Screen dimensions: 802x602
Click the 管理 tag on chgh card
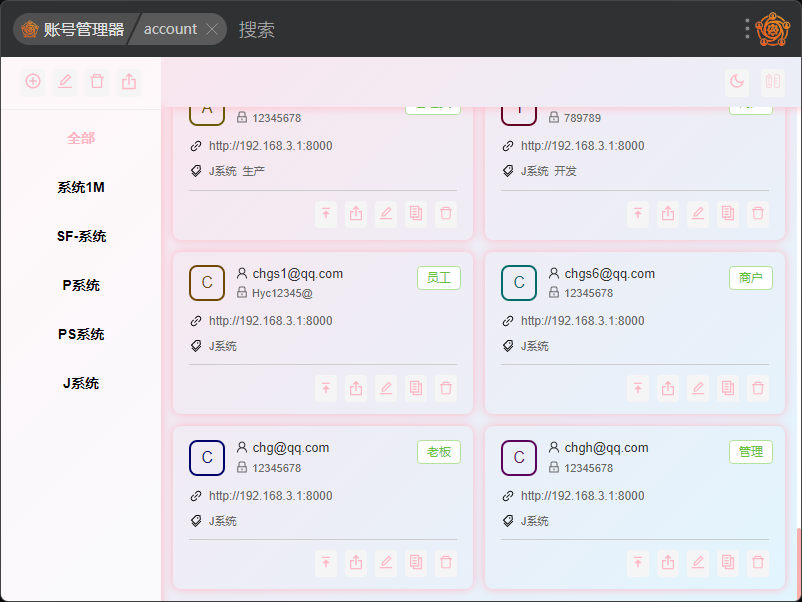pyautogui.click(x=751, y=452)
